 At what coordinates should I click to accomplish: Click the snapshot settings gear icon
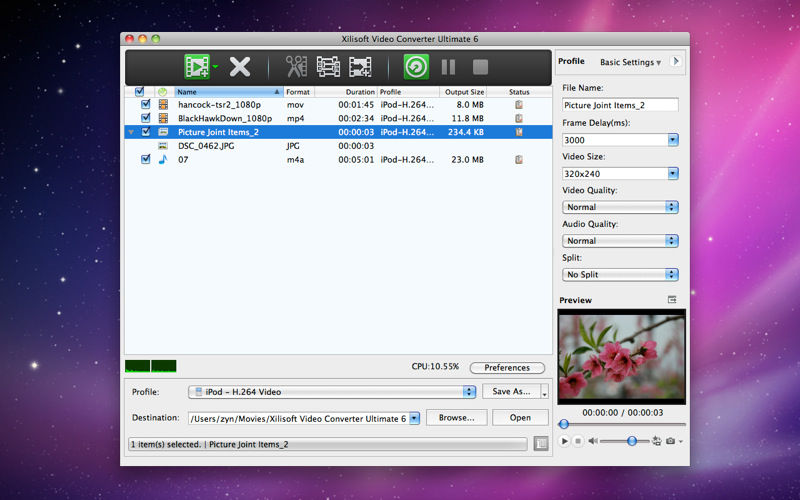[x=657, y=441]
